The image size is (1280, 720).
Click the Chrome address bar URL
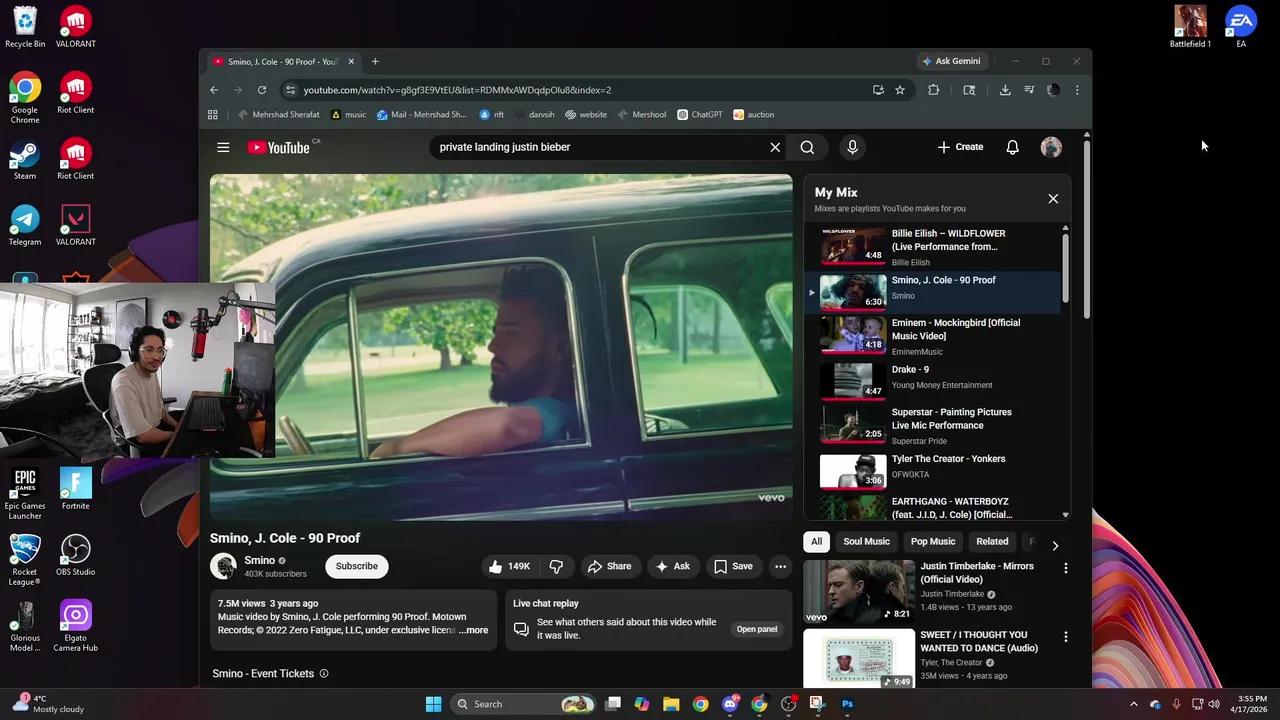click(x=457, y=90)
